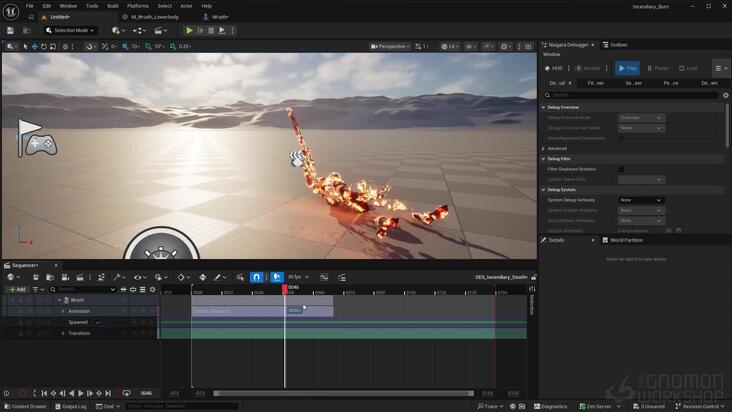This screenshot has height=412, width=732.
Task: Open Niagara debugger settings gear
Action: click(x=725, y=95)
